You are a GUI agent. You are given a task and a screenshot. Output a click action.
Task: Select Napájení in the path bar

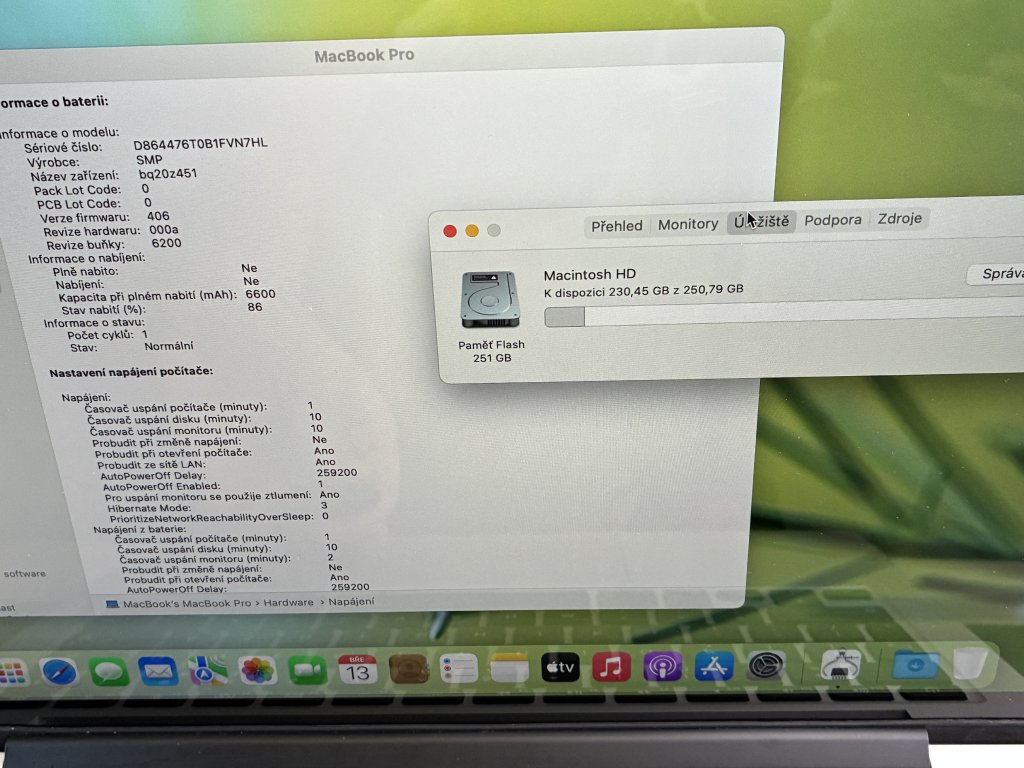click(x=351, y=601)
